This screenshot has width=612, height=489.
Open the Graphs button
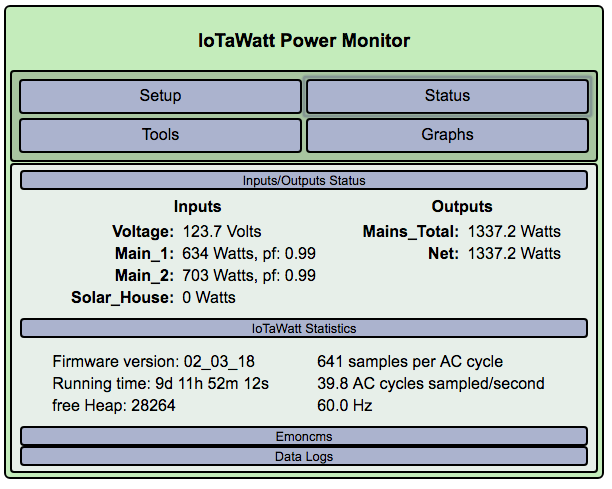[447, 135]
